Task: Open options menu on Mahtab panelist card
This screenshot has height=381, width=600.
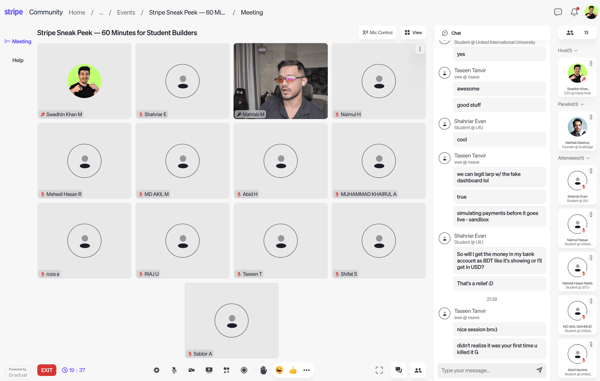Action: click(591, 117)
